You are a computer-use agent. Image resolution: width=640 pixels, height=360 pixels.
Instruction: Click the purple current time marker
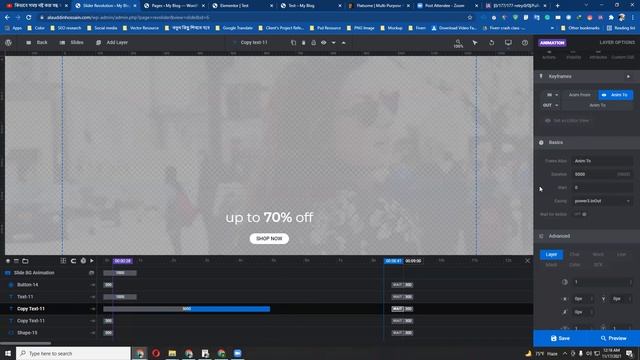(x=122, y=261)
